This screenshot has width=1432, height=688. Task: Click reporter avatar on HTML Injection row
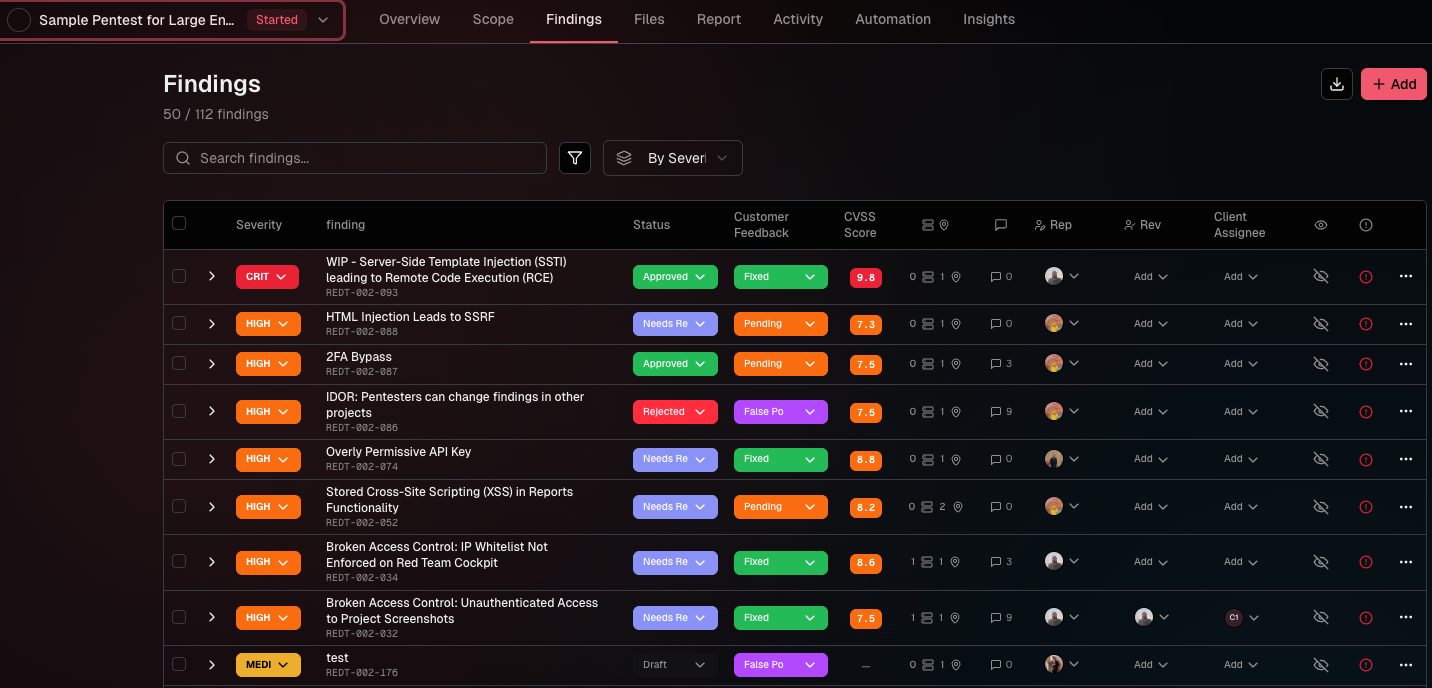[x=1054, y=324]
